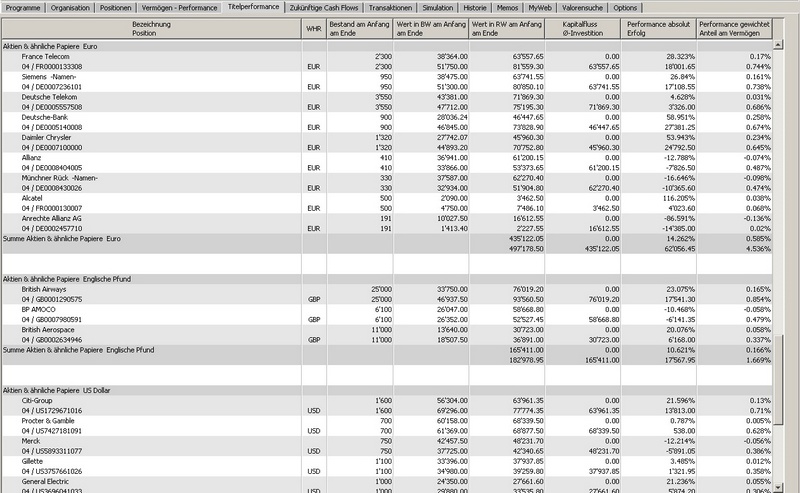The image size is (800, 493).
Task: Select the Münchner Rück -Namen- row
Action: (387, 183)
